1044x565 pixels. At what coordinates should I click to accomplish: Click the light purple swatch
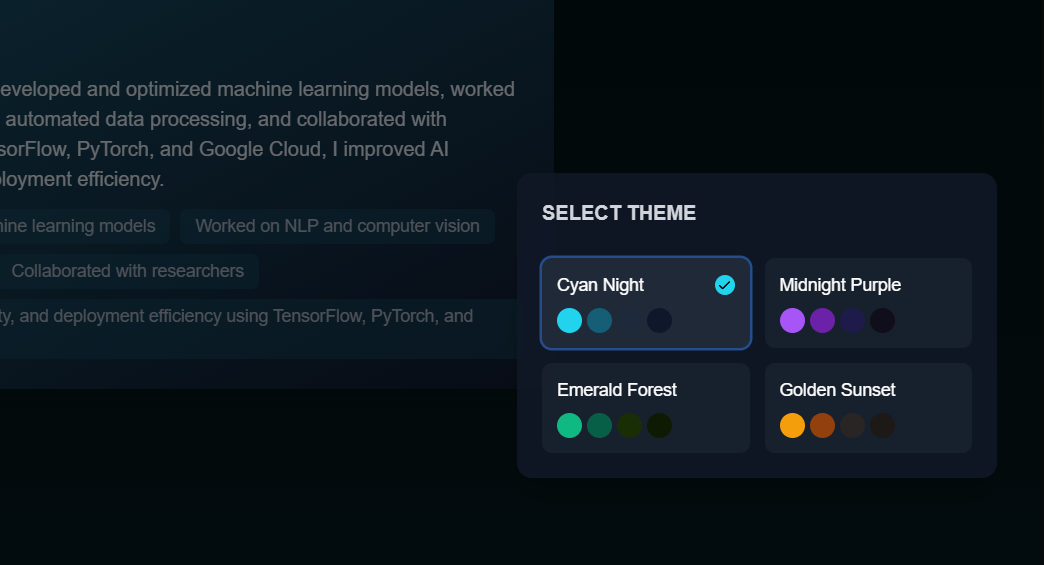792,320
